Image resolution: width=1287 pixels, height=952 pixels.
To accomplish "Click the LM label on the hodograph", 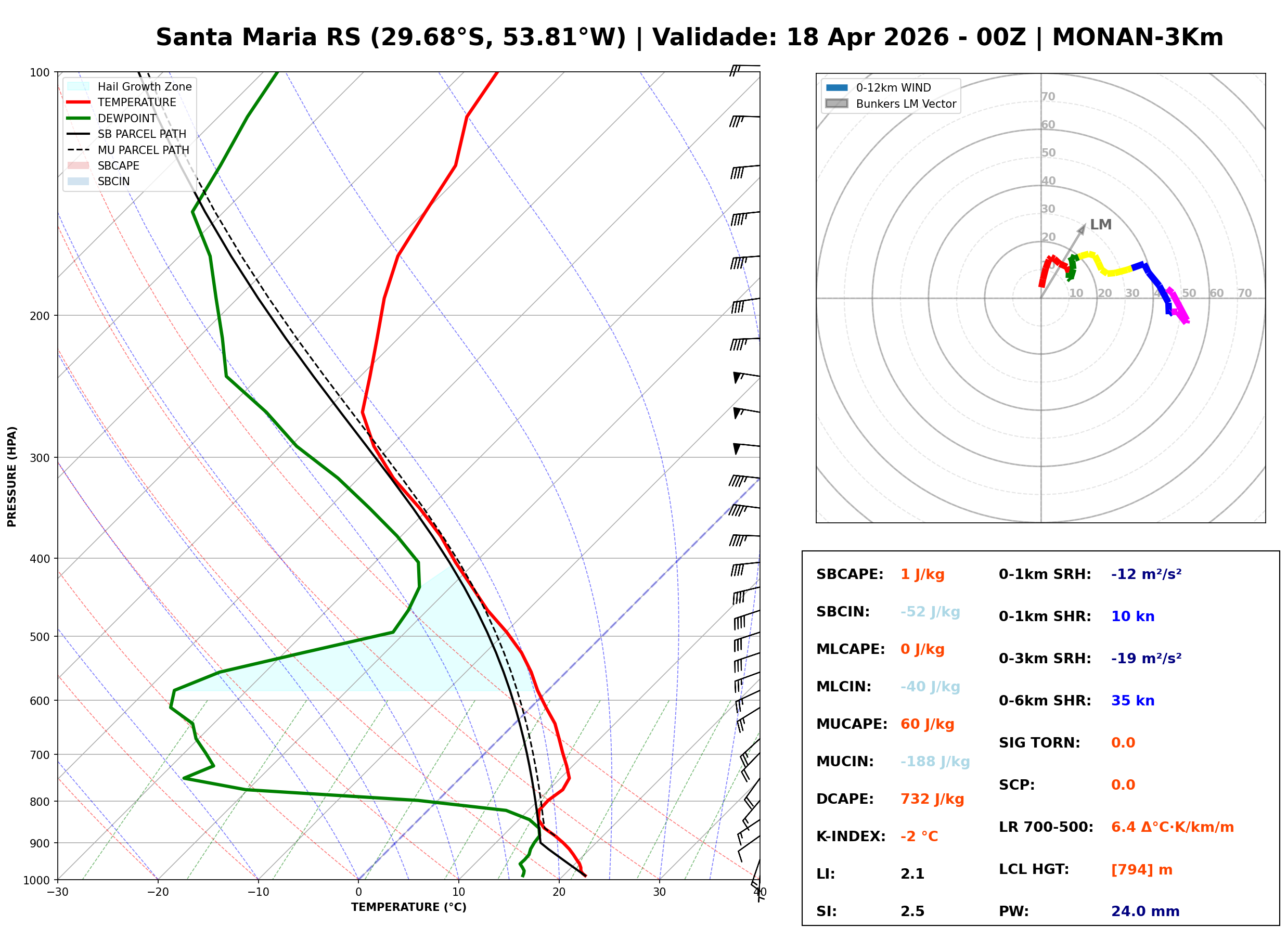I will coord(1100,225).
